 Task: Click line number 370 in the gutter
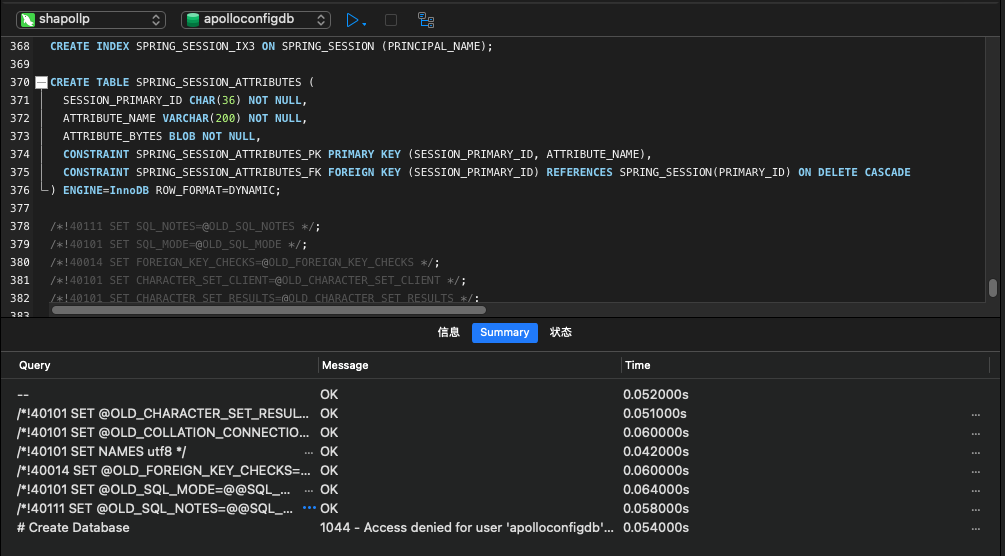20,82
